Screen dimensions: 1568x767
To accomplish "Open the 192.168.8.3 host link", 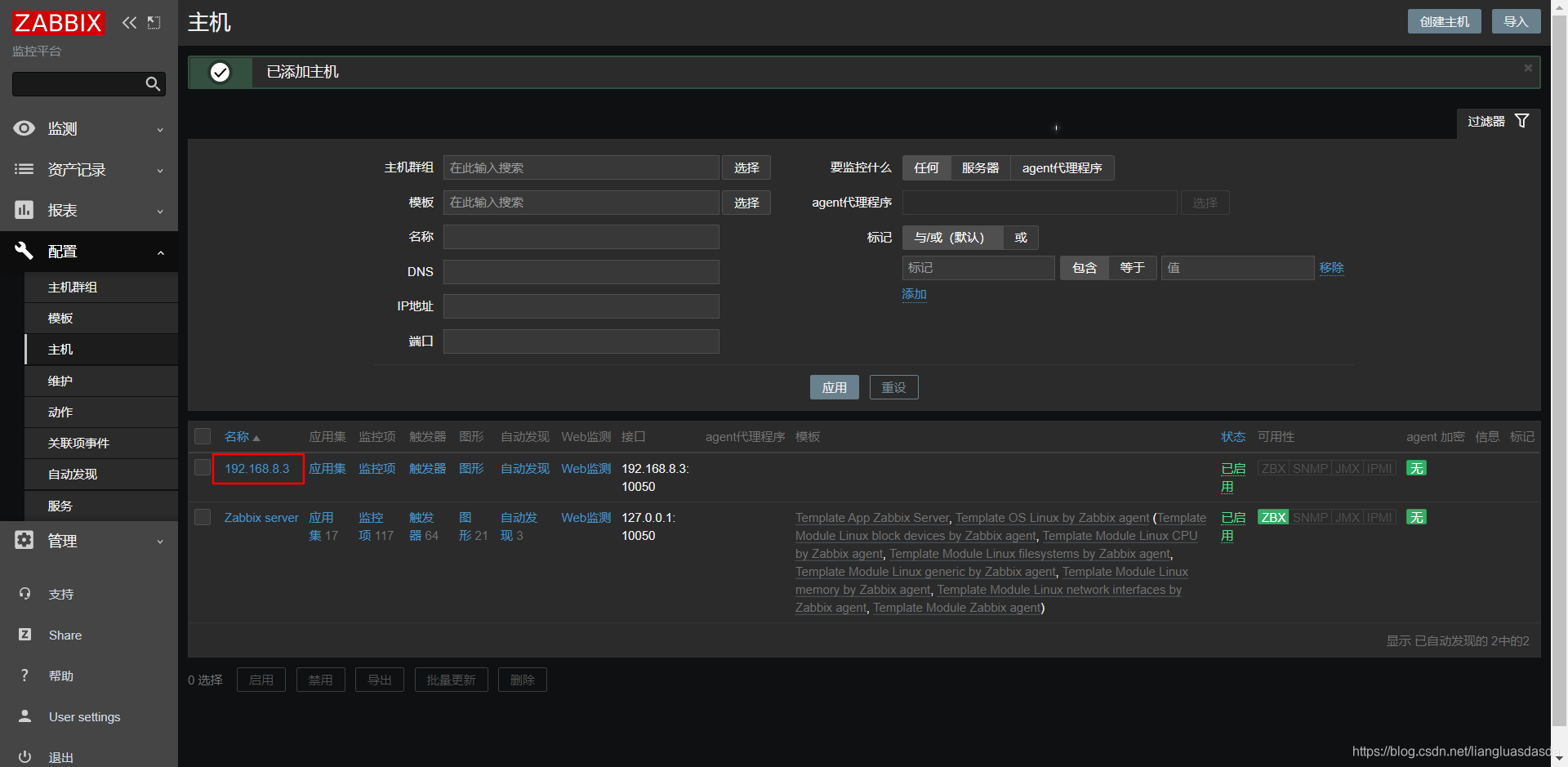I will [257, 468].
